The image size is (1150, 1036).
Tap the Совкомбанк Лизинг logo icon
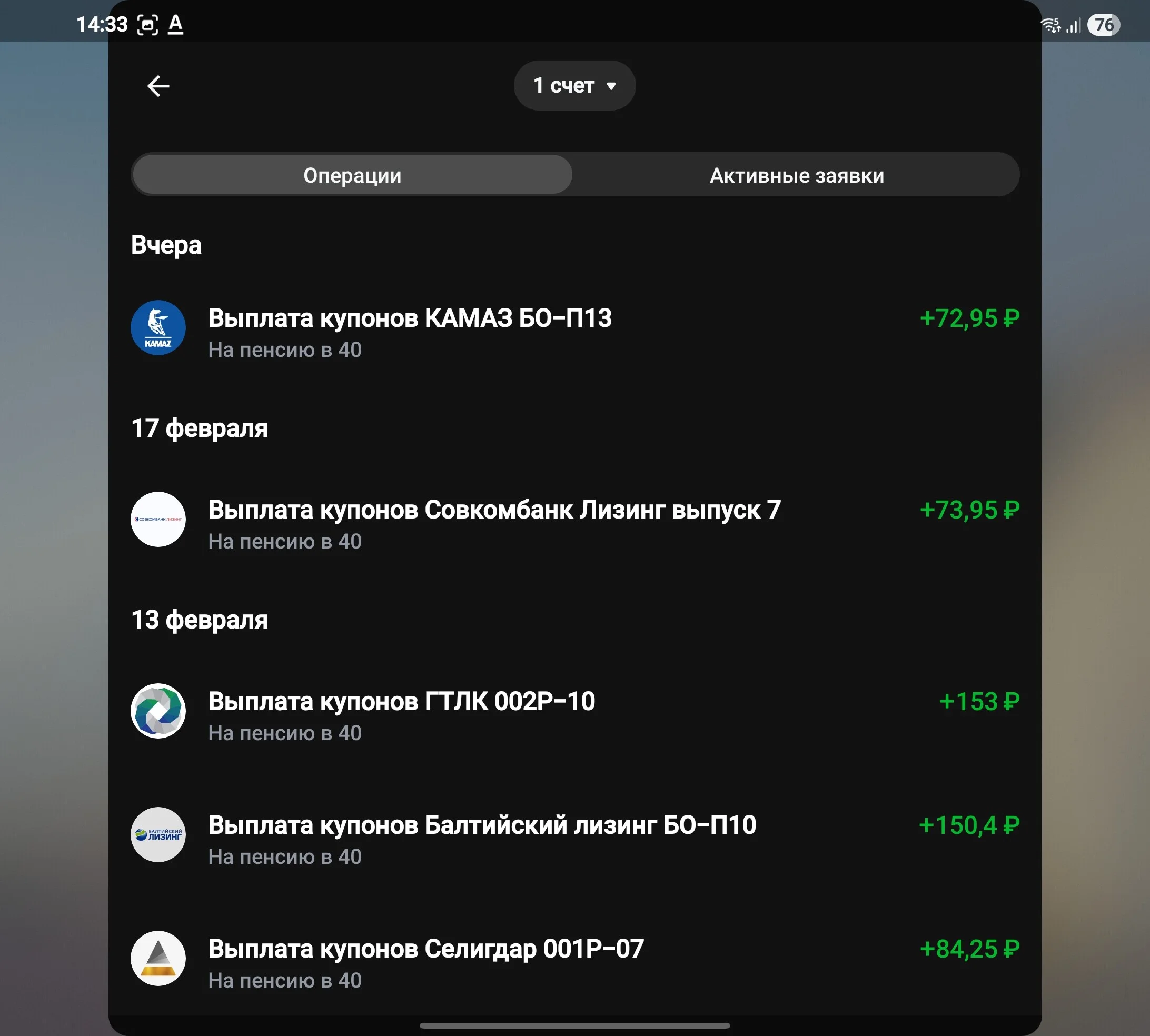click(158, 519)
